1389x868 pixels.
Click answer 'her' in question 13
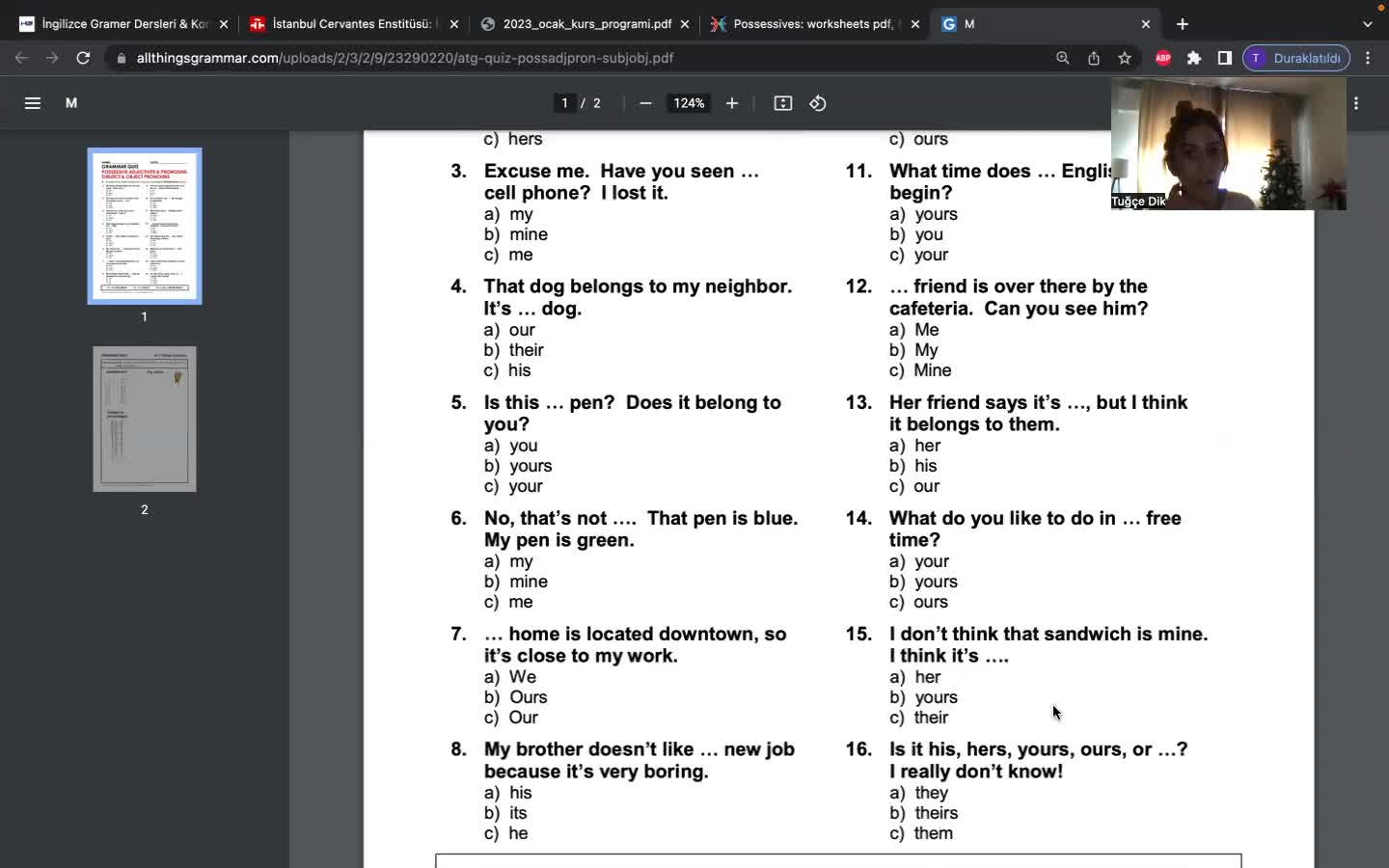(x=927, y=446)
